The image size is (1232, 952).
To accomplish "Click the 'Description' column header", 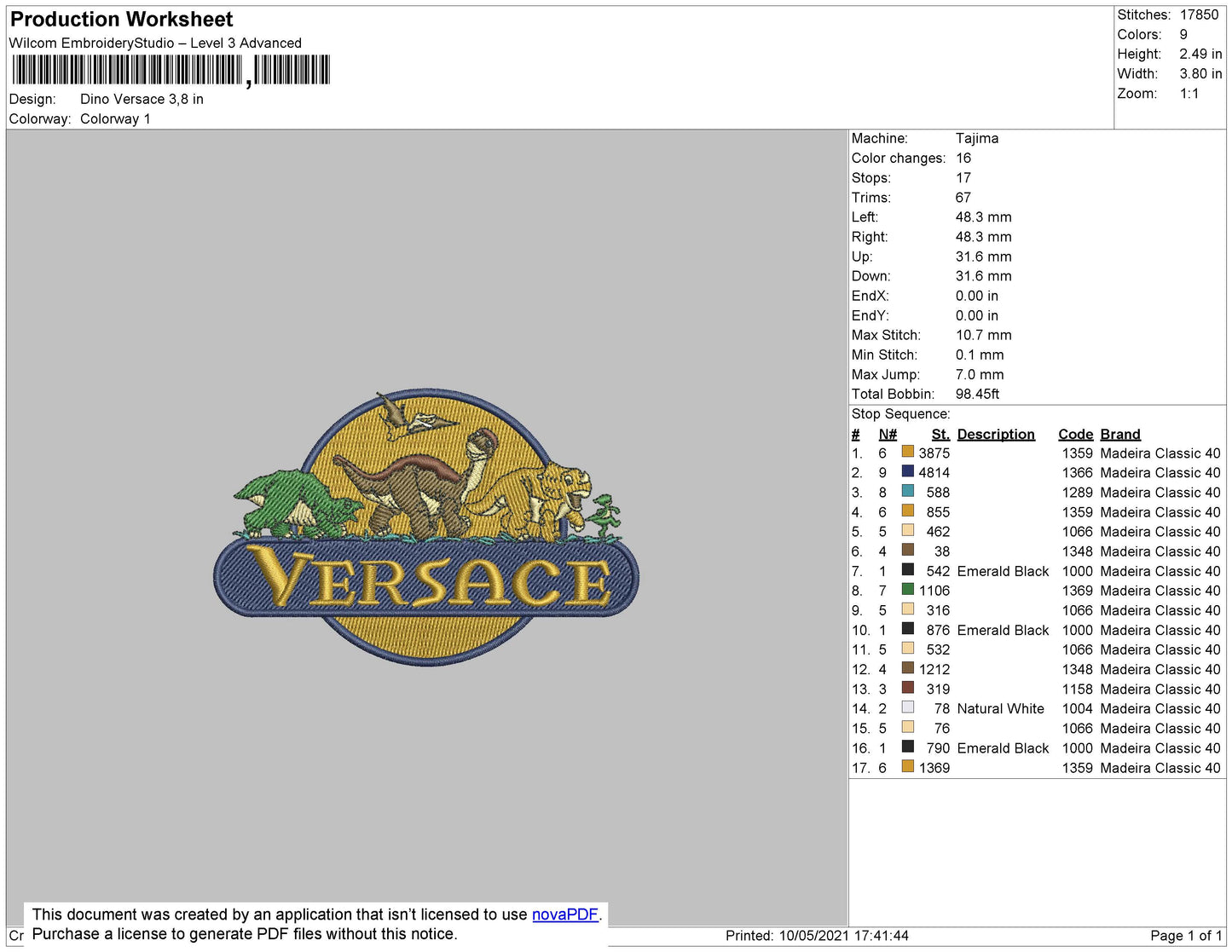I will click(996, 434).
